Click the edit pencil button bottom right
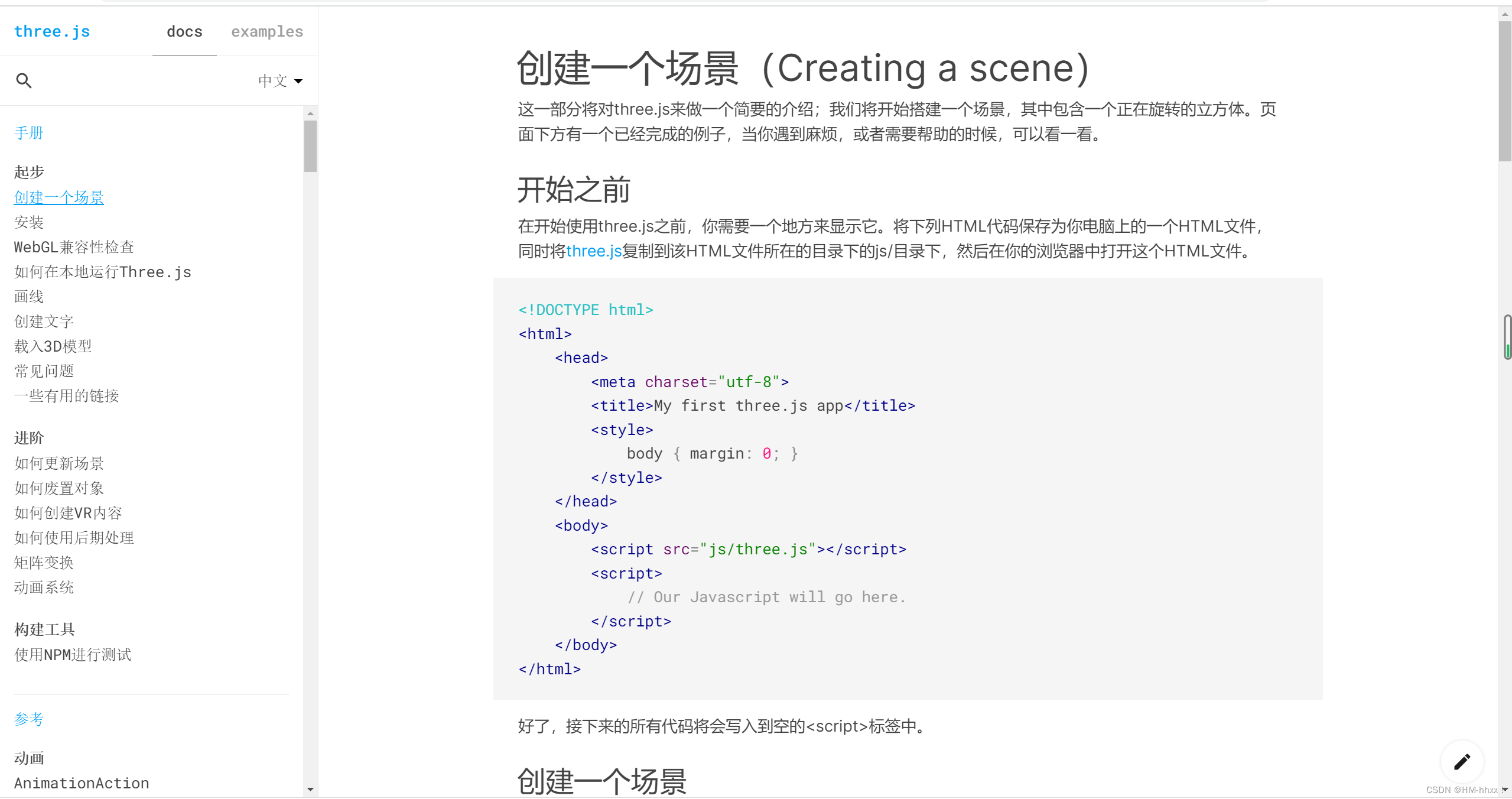Screen dimensions: 1512x799 (1462, 762)
